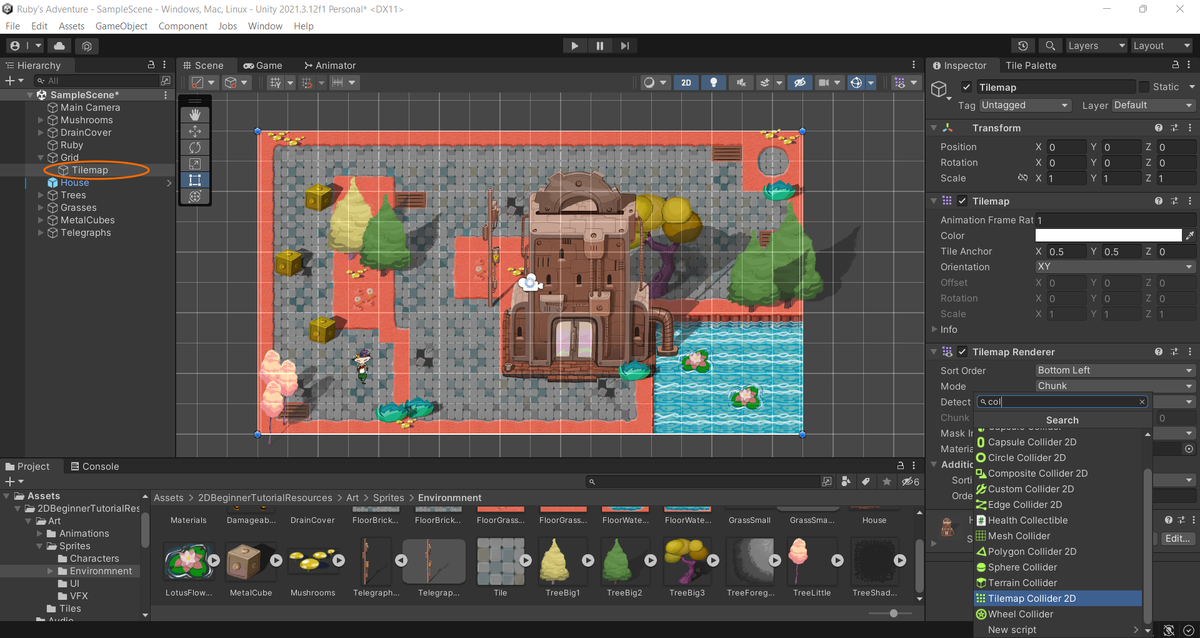Select the House object in Hierarchy
Screen dimensions: 1200x638
click(x=74, y=183)
